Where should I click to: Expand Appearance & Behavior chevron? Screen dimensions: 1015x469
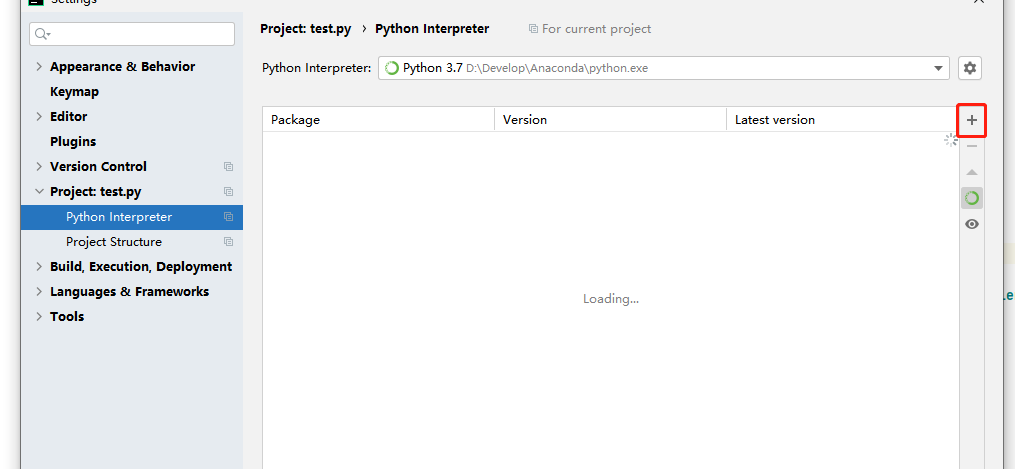click(x=39, y=67)
